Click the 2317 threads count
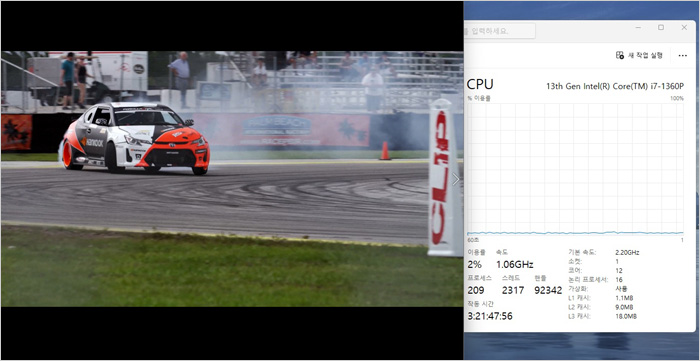Screen dimensions: 700x361 513,290
